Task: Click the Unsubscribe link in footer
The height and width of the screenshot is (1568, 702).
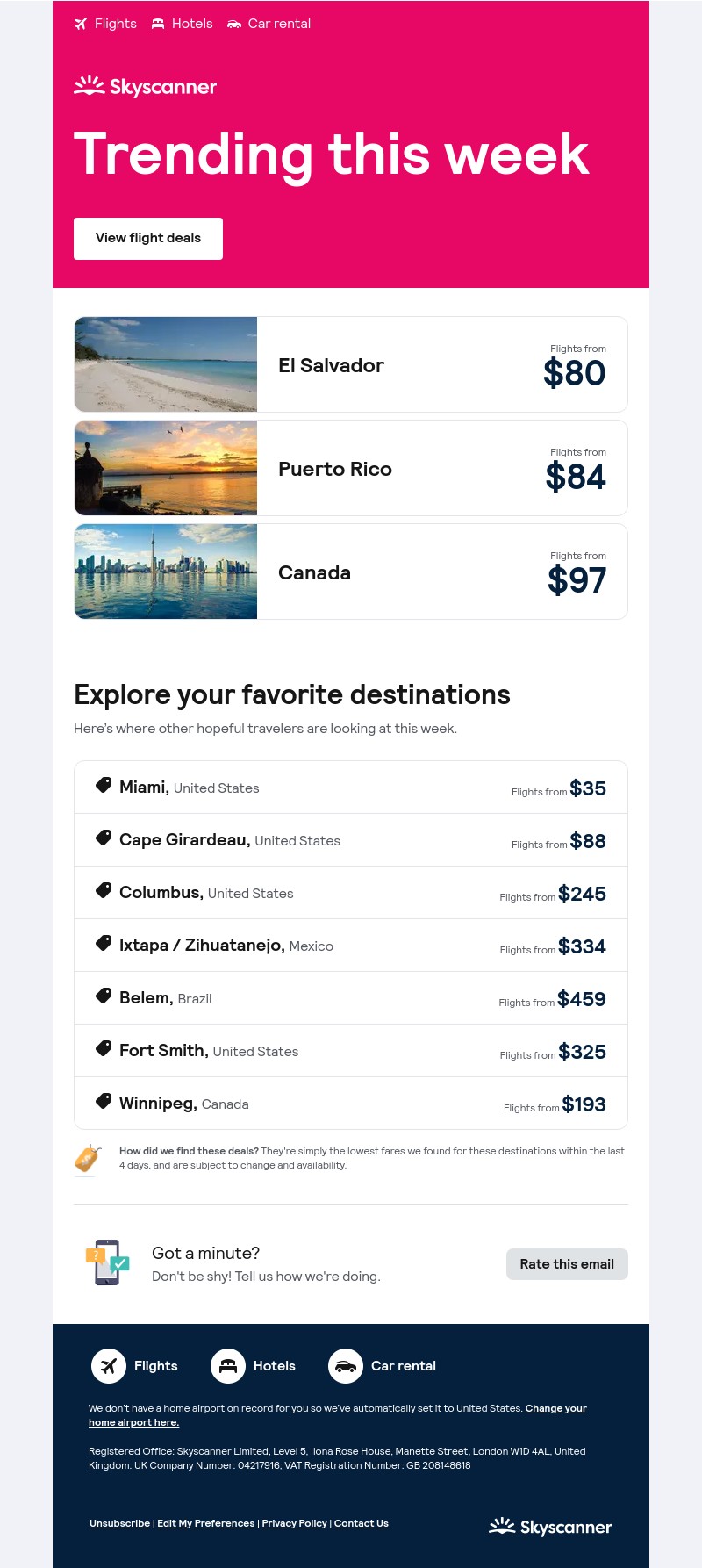Action: pyautogui.click(x=119, y=1523)
